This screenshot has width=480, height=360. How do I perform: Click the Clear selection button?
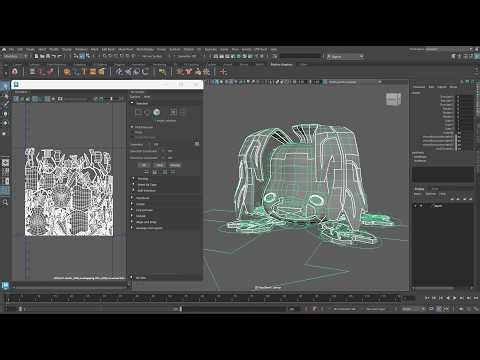point(159,165)
